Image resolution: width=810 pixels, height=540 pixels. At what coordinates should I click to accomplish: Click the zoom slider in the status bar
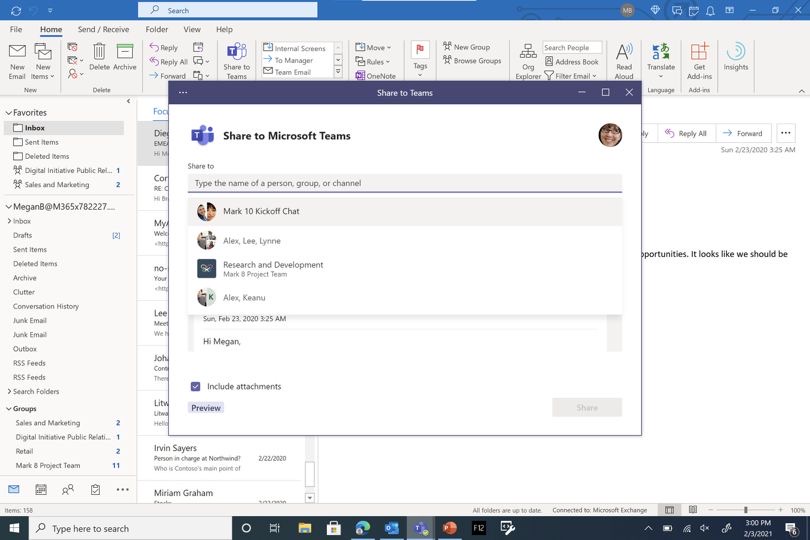[x=745, y=510]
